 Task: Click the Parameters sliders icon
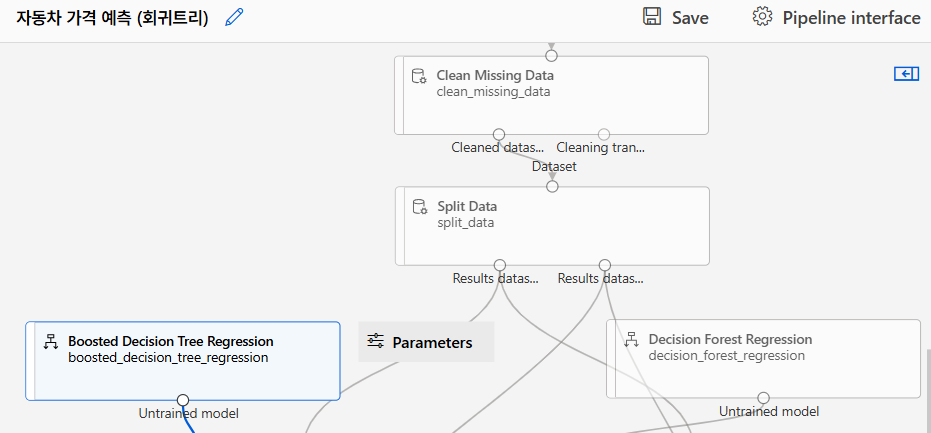[x=375, y=341]
